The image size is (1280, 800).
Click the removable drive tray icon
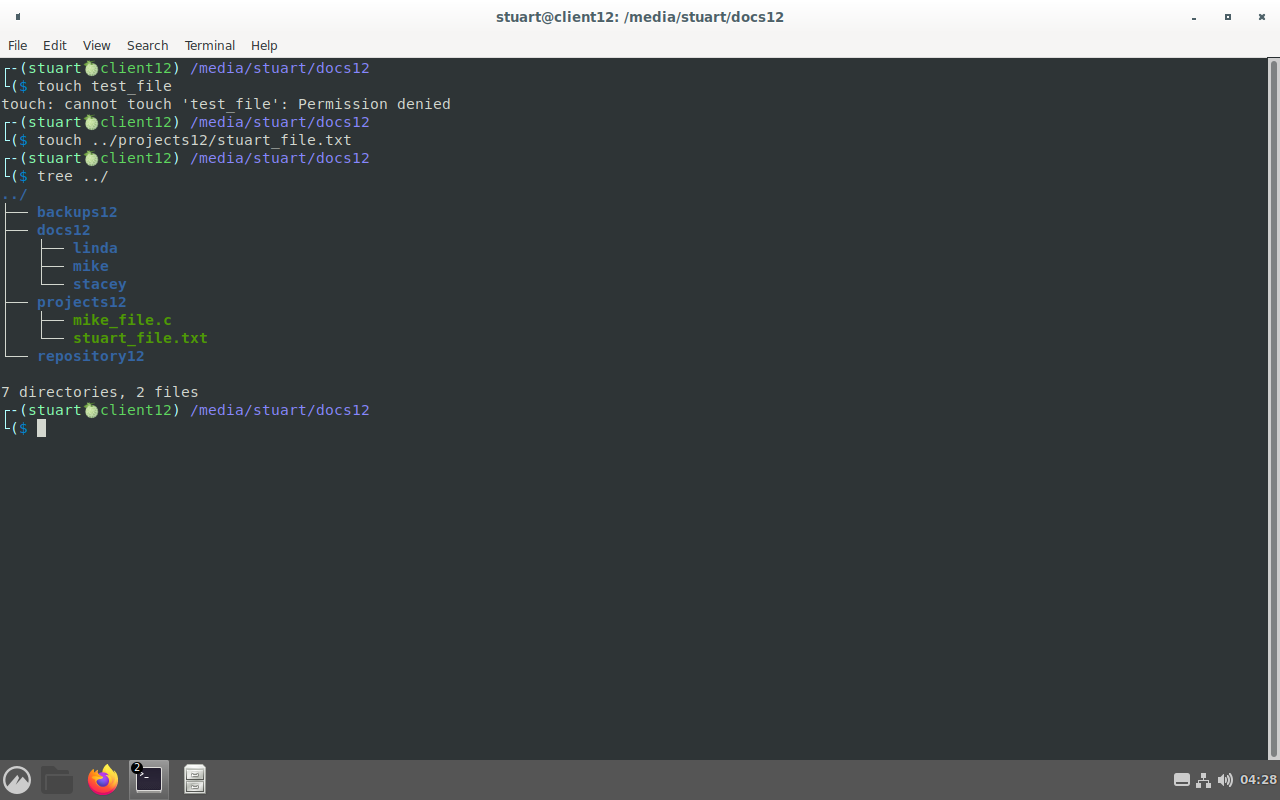[x=1181, y=780]
